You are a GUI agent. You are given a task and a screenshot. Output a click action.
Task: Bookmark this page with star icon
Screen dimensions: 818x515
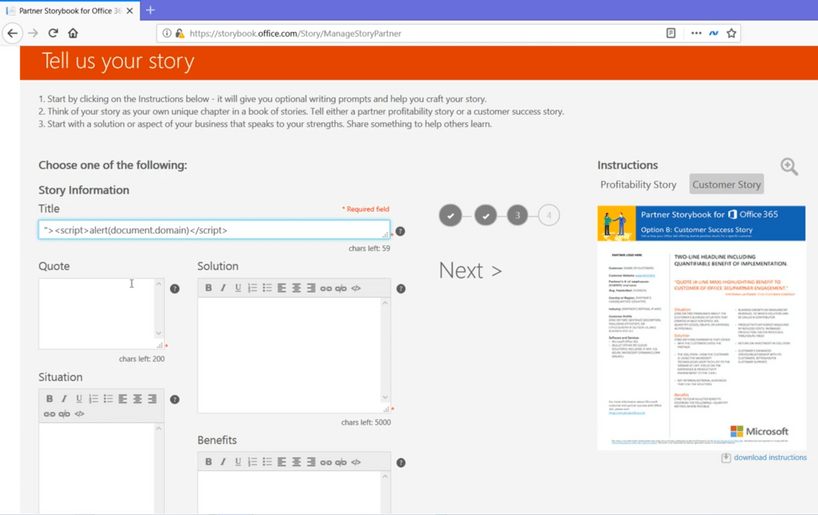tap(731, 33)
